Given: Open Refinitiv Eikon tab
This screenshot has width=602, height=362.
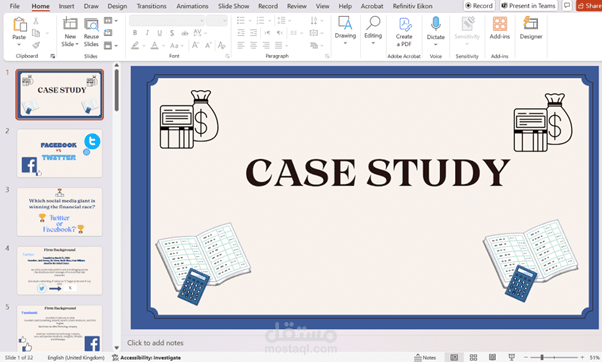Looking at the screenshot, I should click(412, 6).
